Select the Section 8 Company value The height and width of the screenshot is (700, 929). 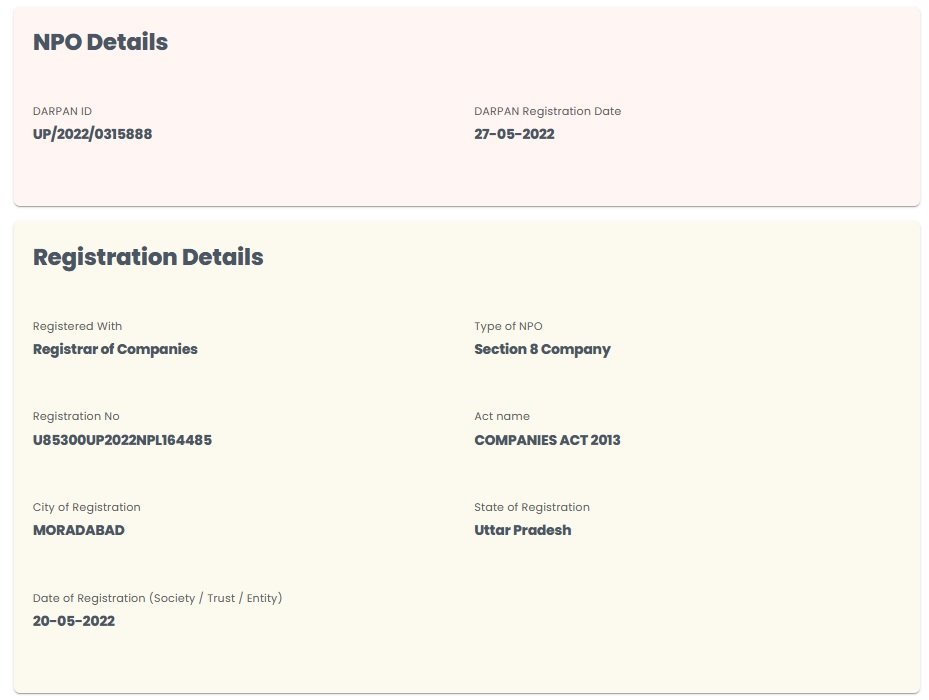[x=542, y=349]
